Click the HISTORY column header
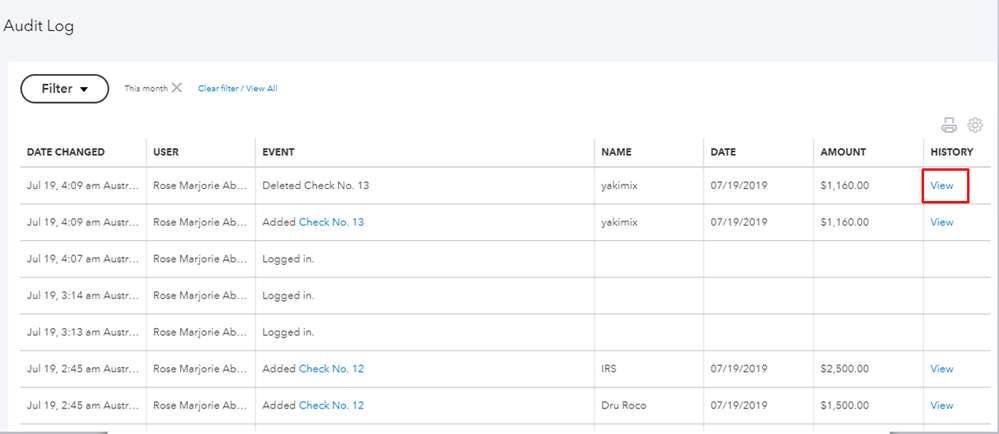This screenshot has height=434, width=999. (951, 152)
